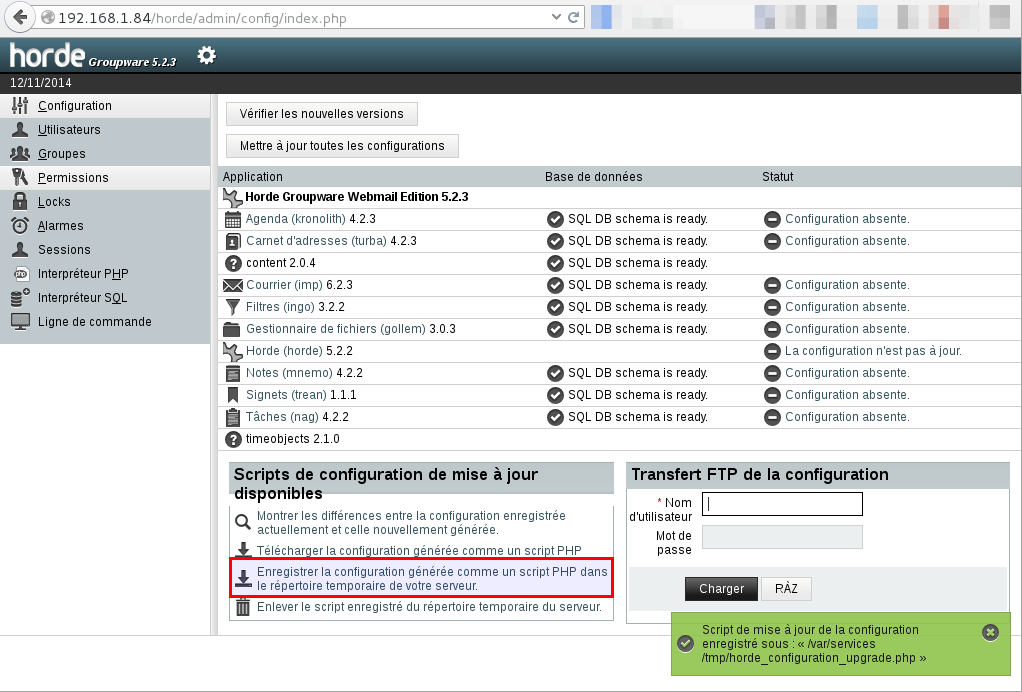This screenshot has height=692, width=1022.
Task: Click the Filtres (ingo) funnel icon
Action: [233, 307]
